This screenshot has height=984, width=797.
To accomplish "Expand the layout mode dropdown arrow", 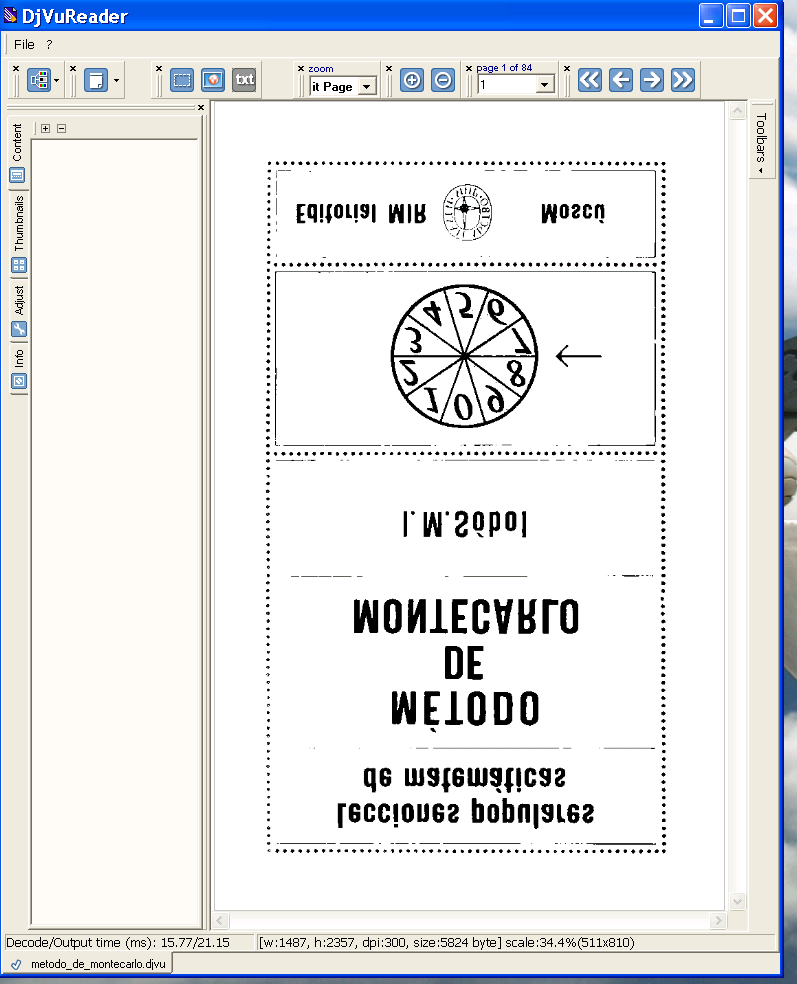I will (x=56, y=80).
